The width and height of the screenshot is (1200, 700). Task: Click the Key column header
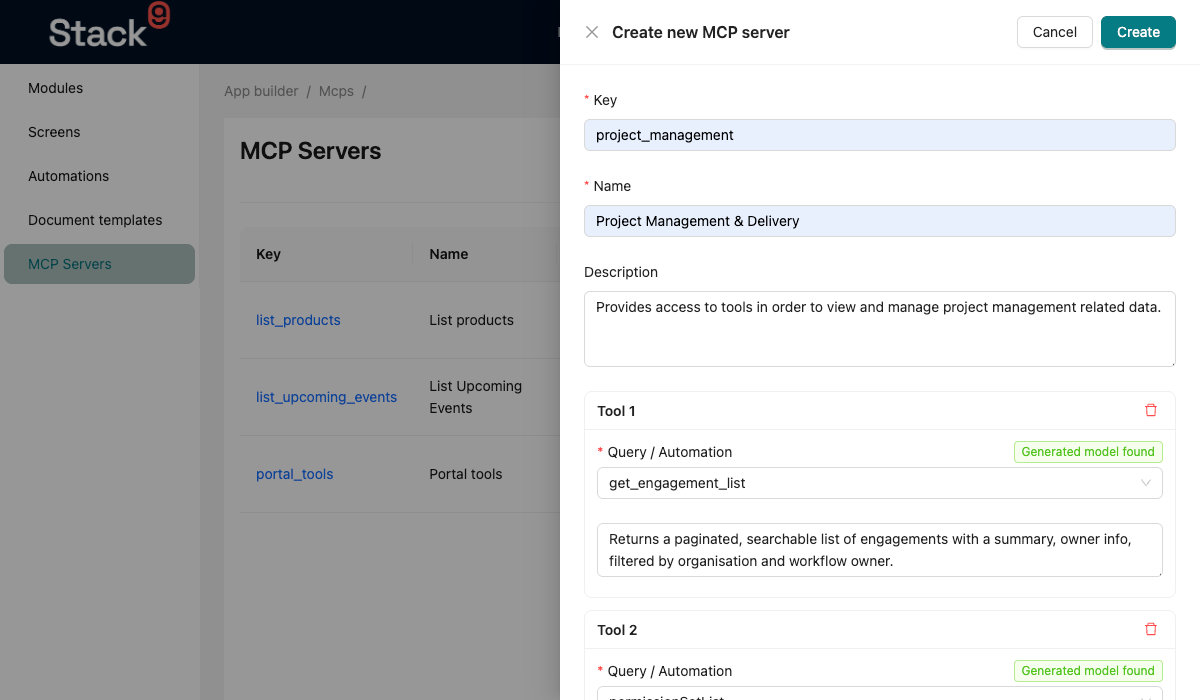tap(326, 254)
